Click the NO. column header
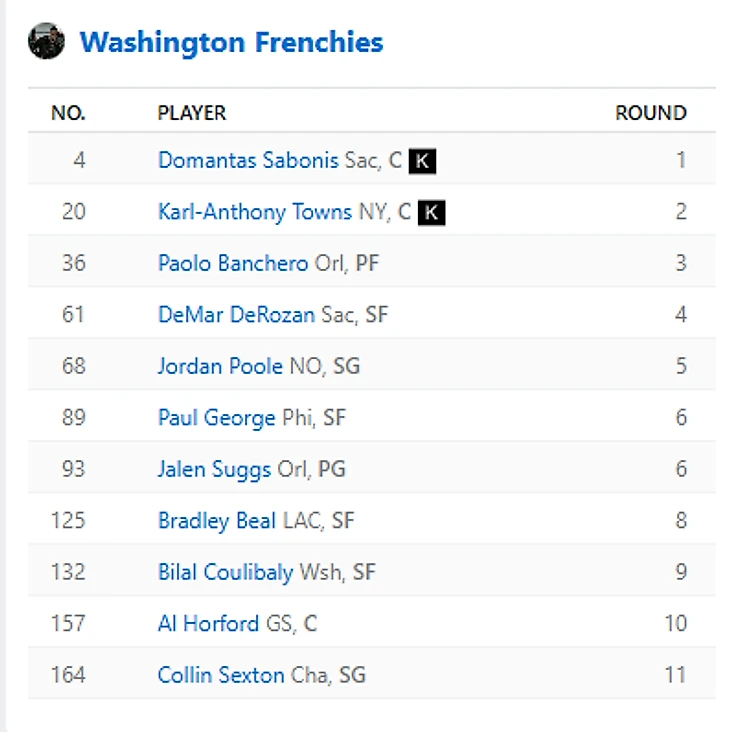 (x=68, y=113)
